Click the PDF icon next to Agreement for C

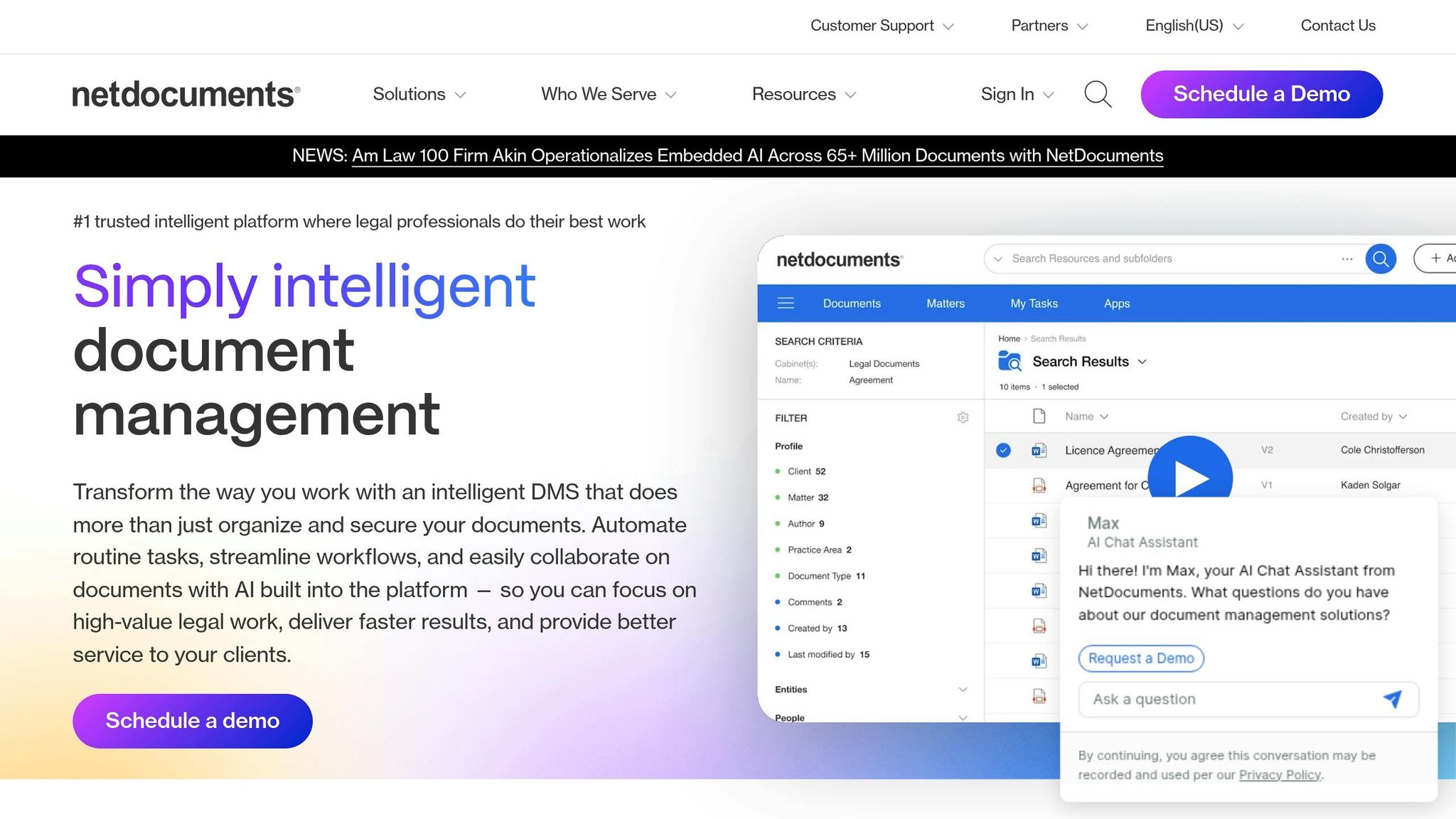click(1039, 486)
